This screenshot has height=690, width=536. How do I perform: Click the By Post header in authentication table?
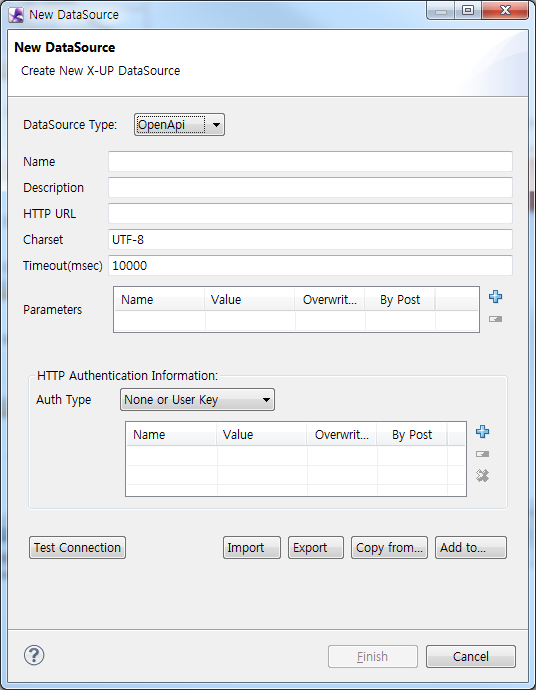[412, 435]
